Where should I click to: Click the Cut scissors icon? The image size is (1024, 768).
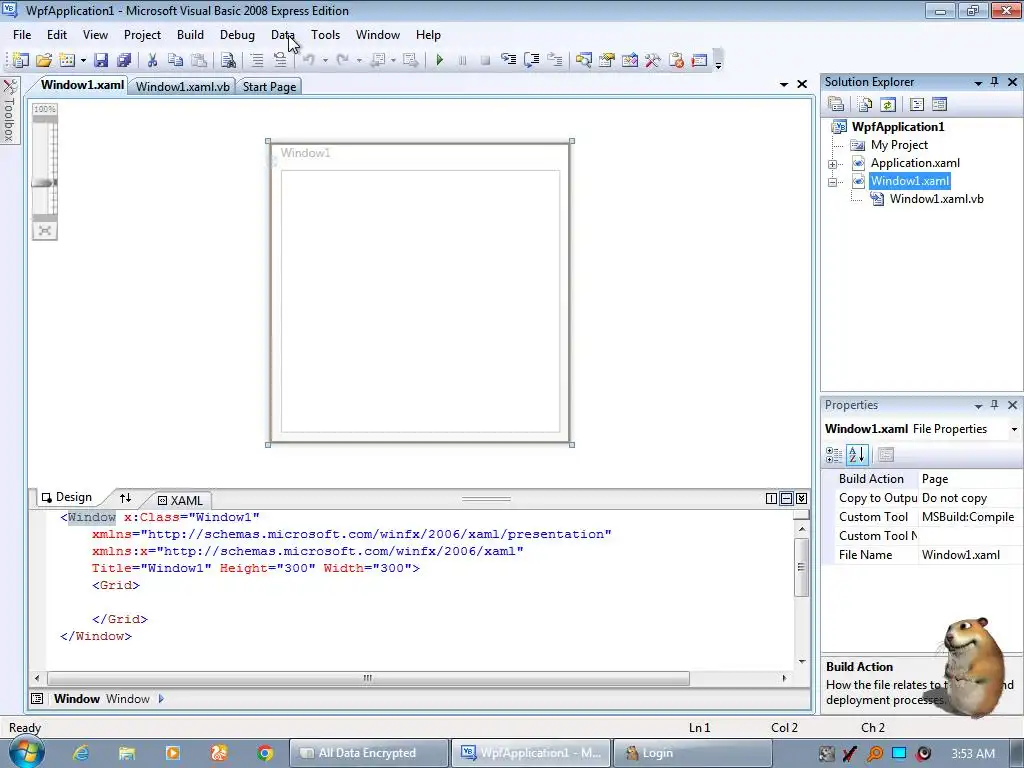point(152,61)
